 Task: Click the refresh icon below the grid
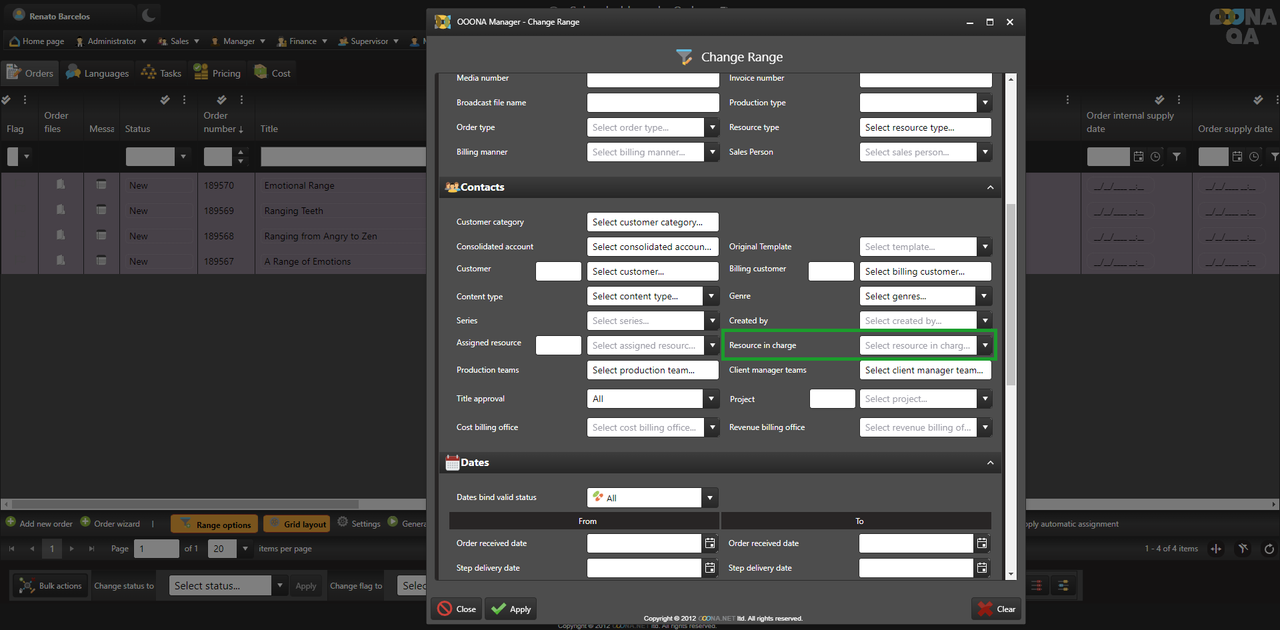click(1269, 549)
